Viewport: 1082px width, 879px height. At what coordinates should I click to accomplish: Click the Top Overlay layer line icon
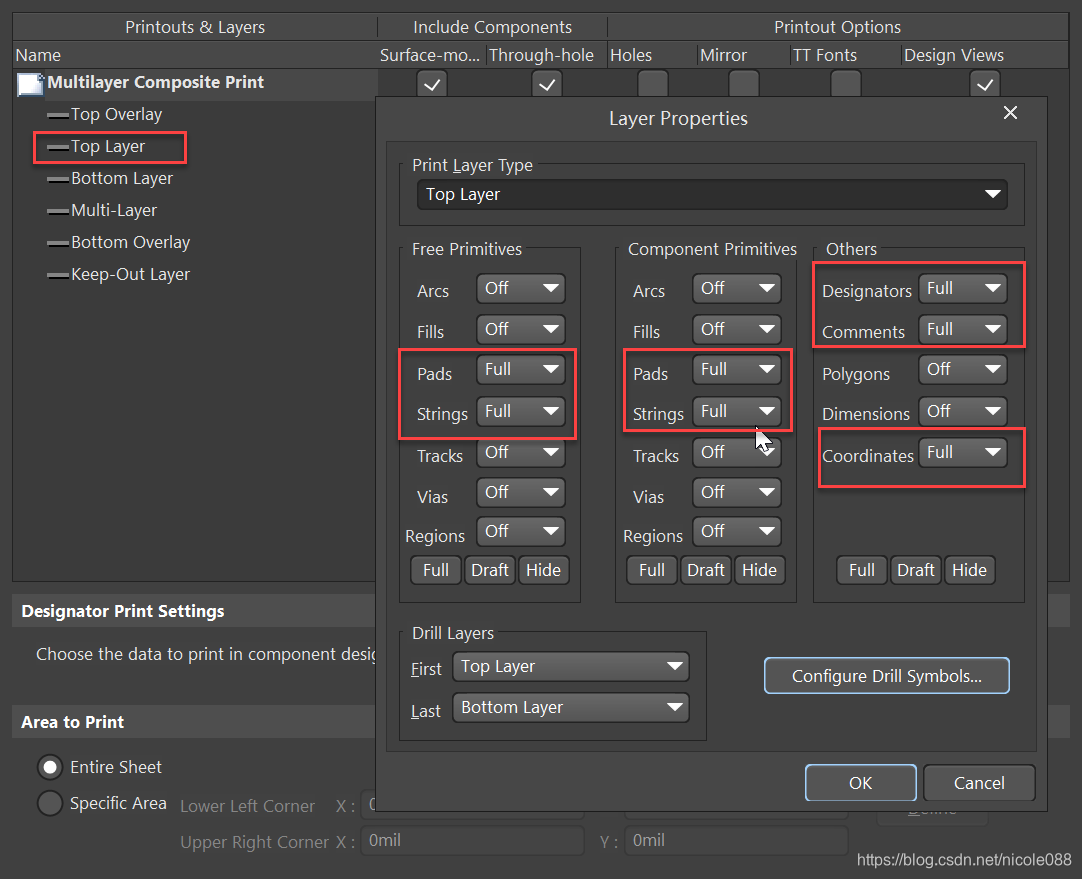coord(58,116)
